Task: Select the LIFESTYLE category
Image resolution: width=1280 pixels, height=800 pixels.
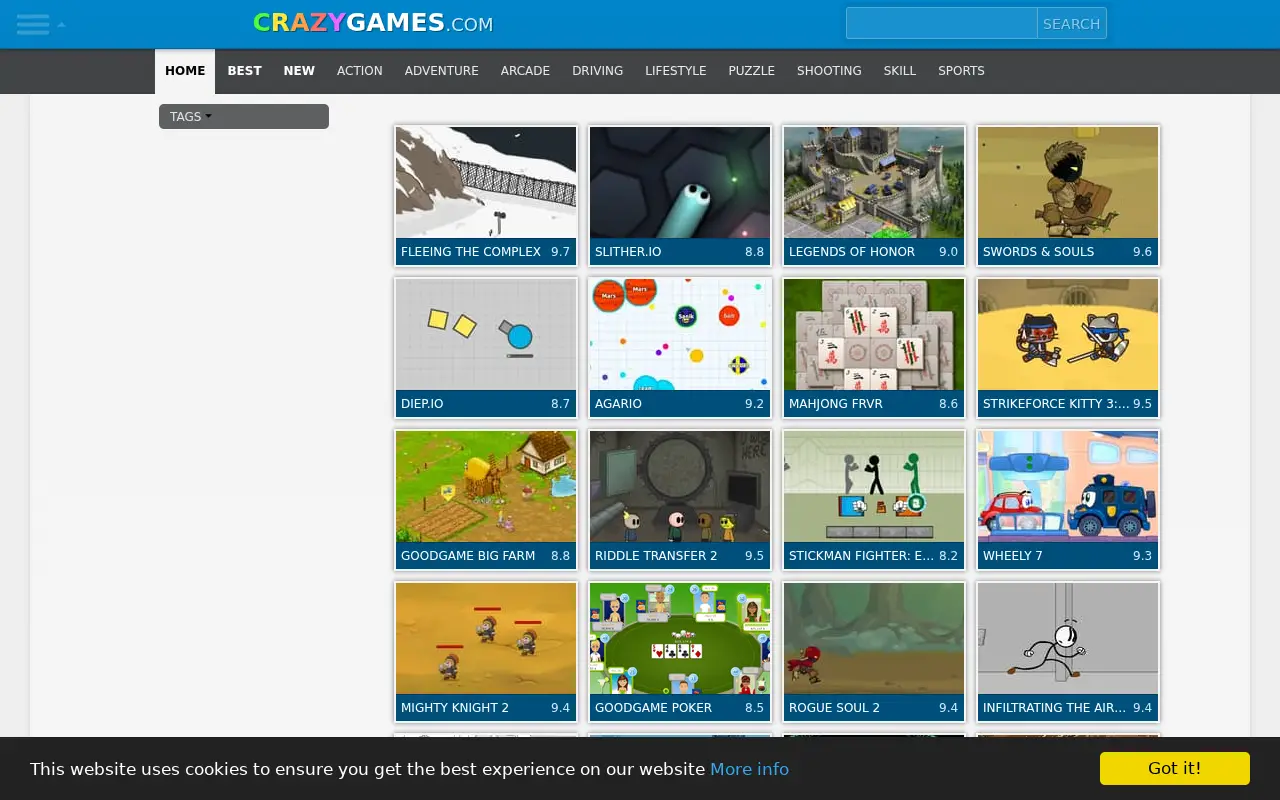Action: [x=676, y=71]
